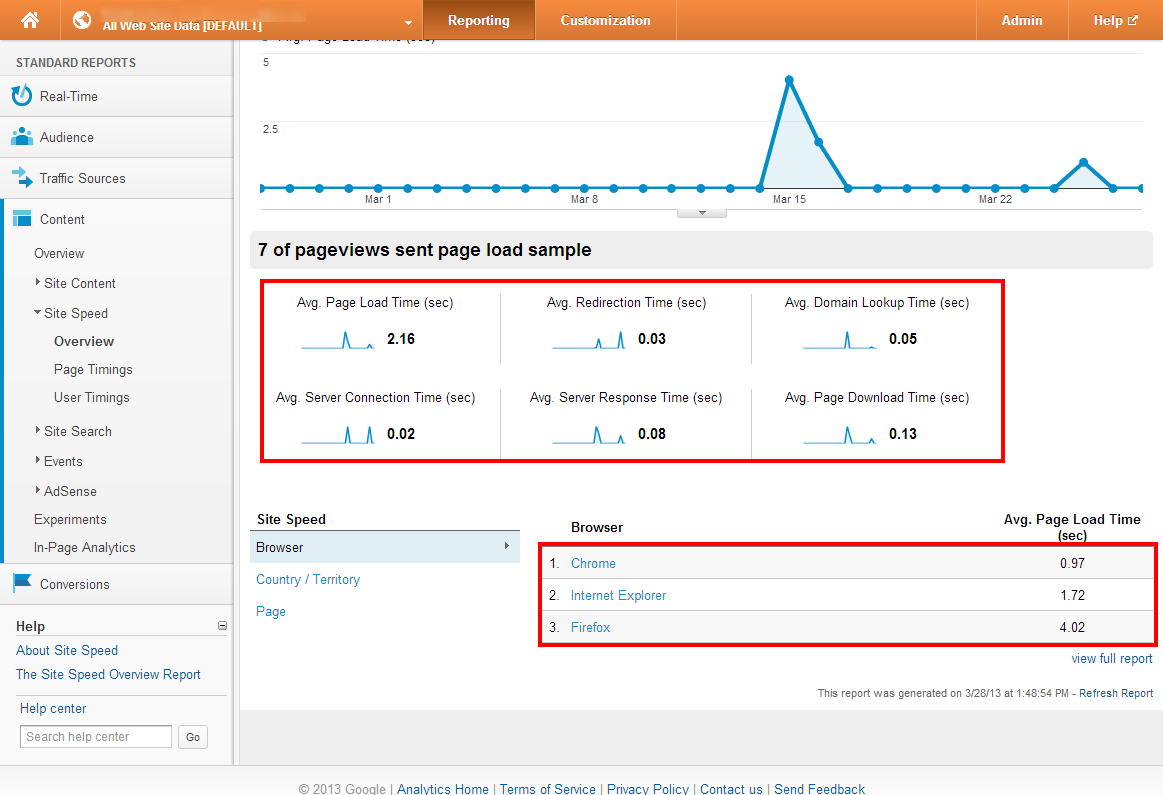This screenshot has width=1163, height=795.
Task: Open the Privacy Policy footer link
Action: pyautogui.click(x=648, y=789)
